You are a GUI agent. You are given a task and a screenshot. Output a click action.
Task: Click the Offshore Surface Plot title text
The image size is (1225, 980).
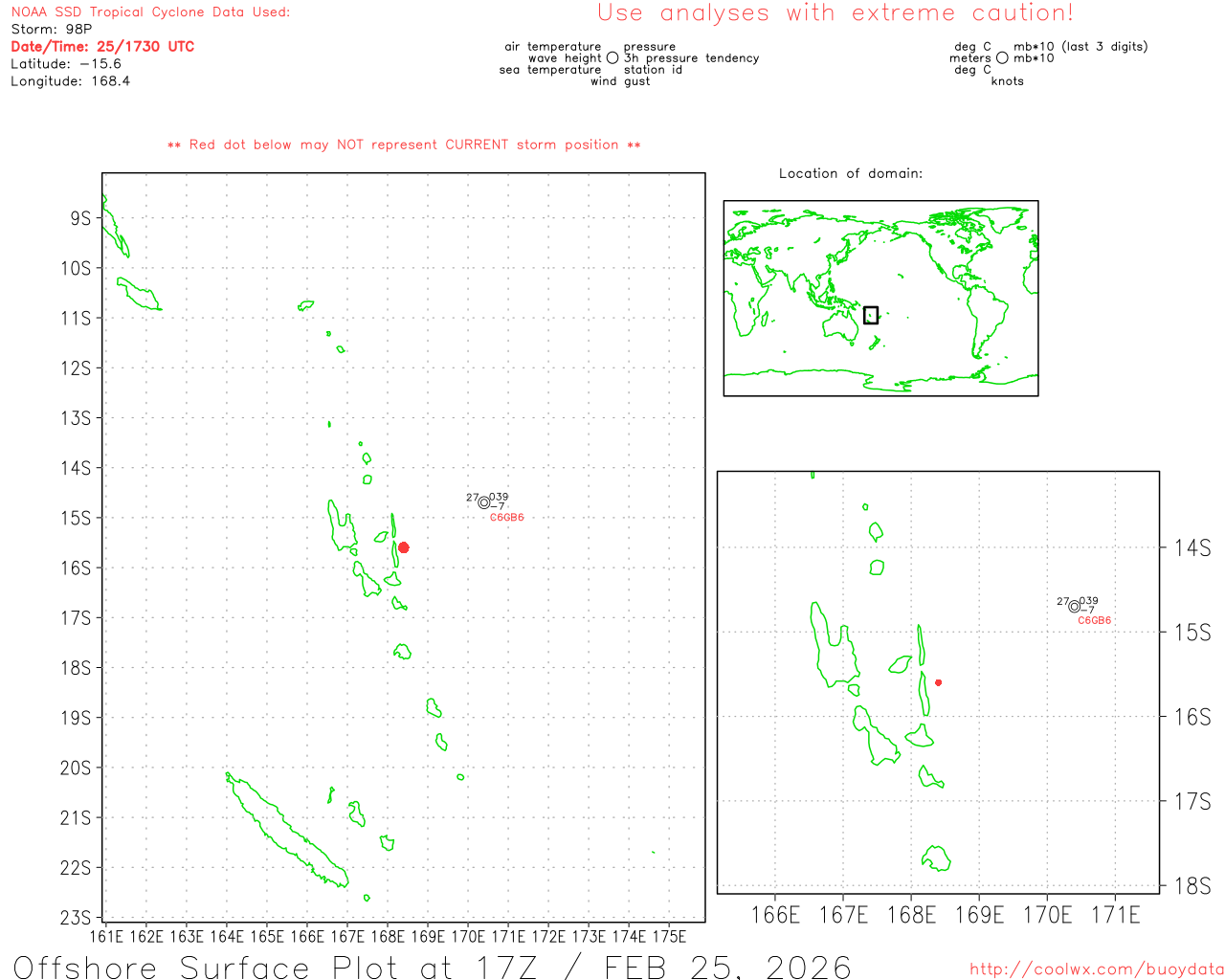(432, 967)
